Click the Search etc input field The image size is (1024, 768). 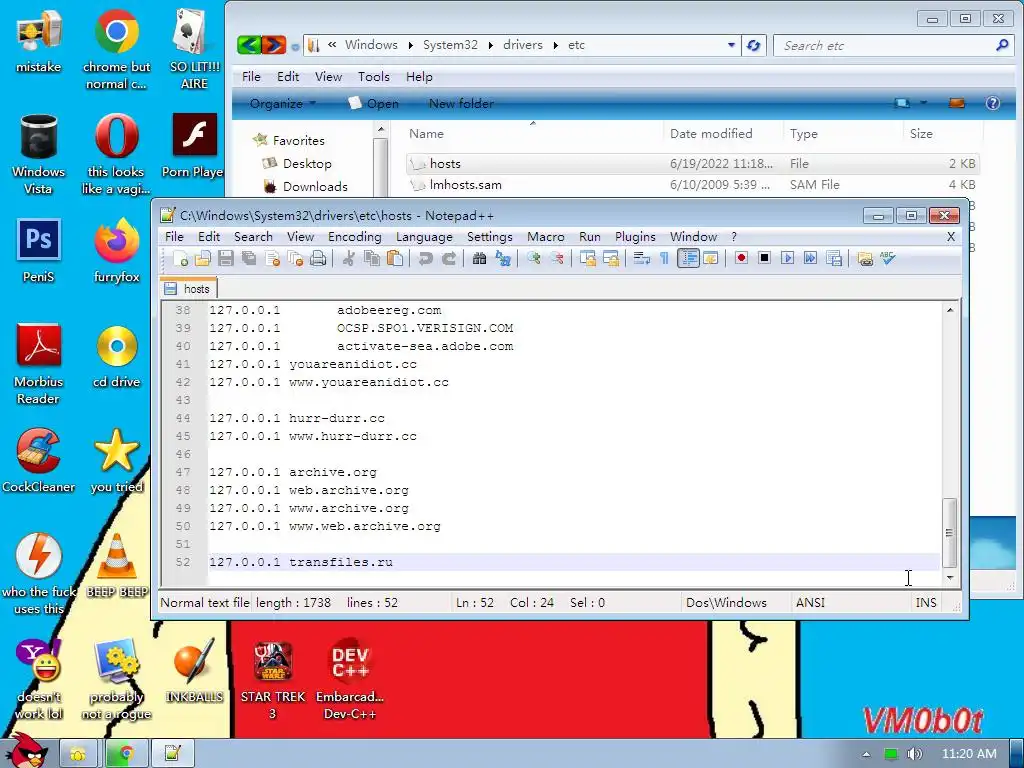[886, 45]
